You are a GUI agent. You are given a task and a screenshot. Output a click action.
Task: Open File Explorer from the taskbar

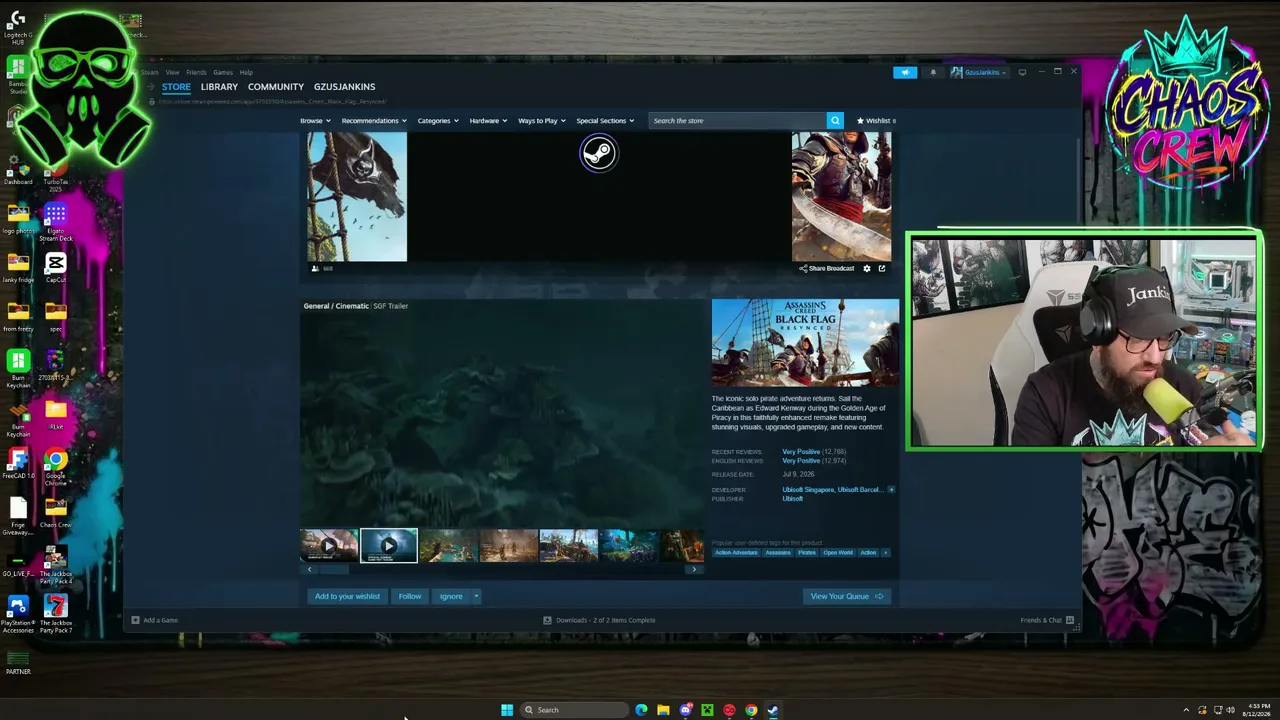coord(663,710)
